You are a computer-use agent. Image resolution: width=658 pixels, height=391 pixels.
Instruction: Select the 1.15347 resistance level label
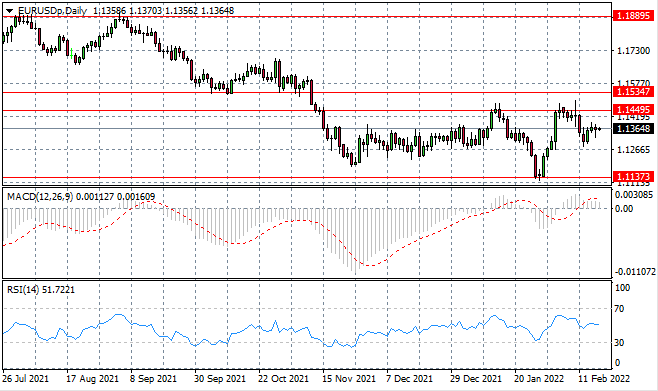coord(634,91)
